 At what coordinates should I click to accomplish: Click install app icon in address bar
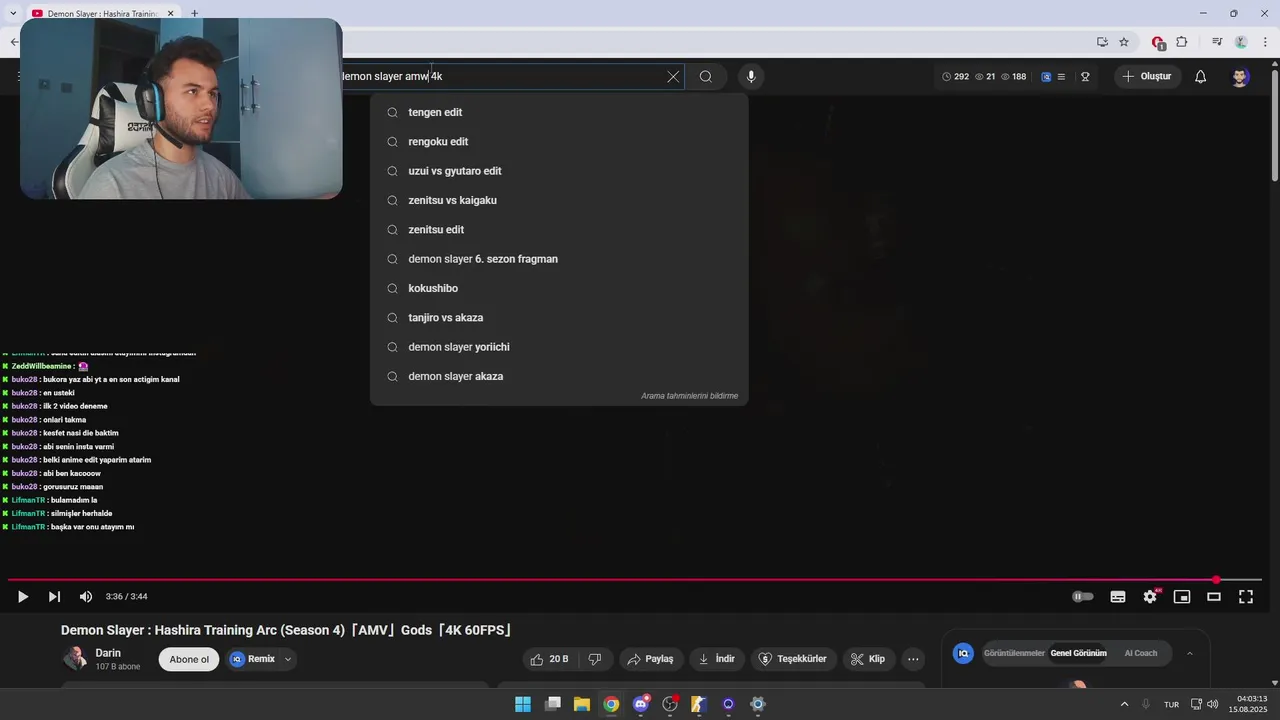pos(1102,42)
